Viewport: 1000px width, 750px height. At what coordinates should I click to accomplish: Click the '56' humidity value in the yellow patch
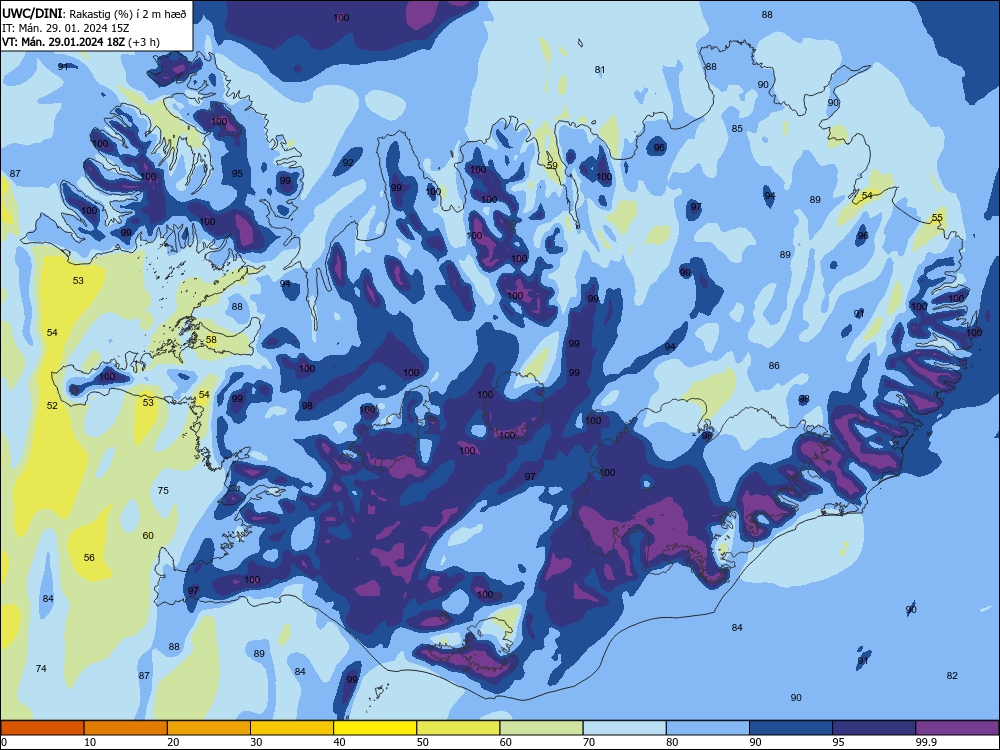tap(89, 557)
